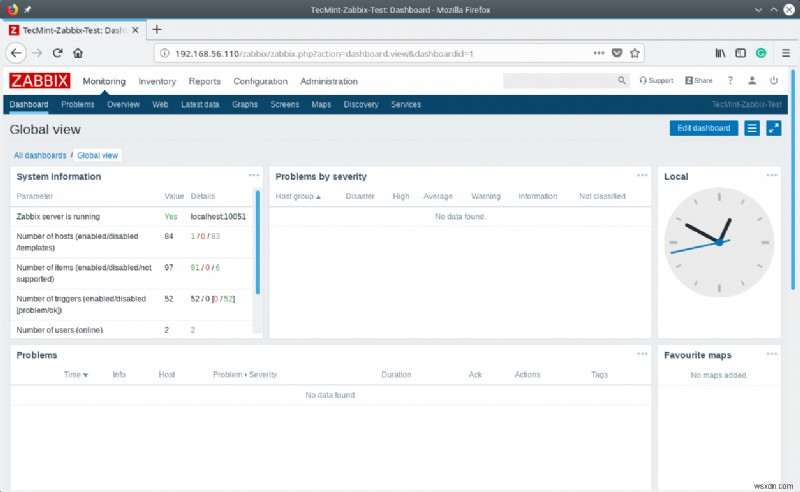800x492 pixels.
Task: Open the Reports menu
Action: (x=205, y=81)
